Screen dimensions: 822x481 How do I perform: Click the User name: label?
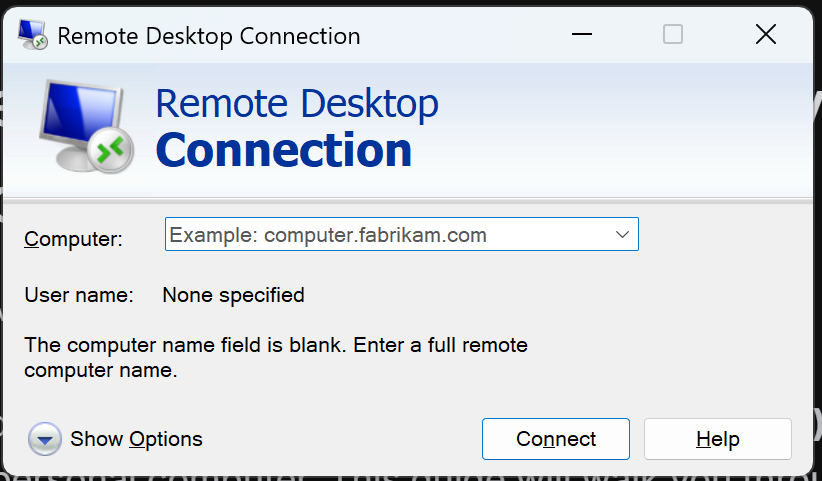(x=79, y=295)
